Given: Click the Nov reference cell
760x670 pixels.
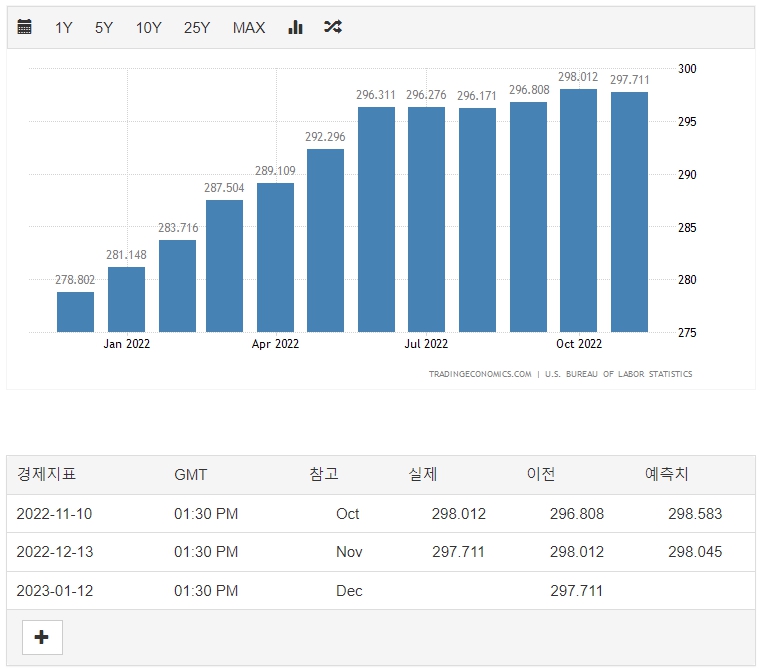Looking at the screenshot, I should [349, 552].
